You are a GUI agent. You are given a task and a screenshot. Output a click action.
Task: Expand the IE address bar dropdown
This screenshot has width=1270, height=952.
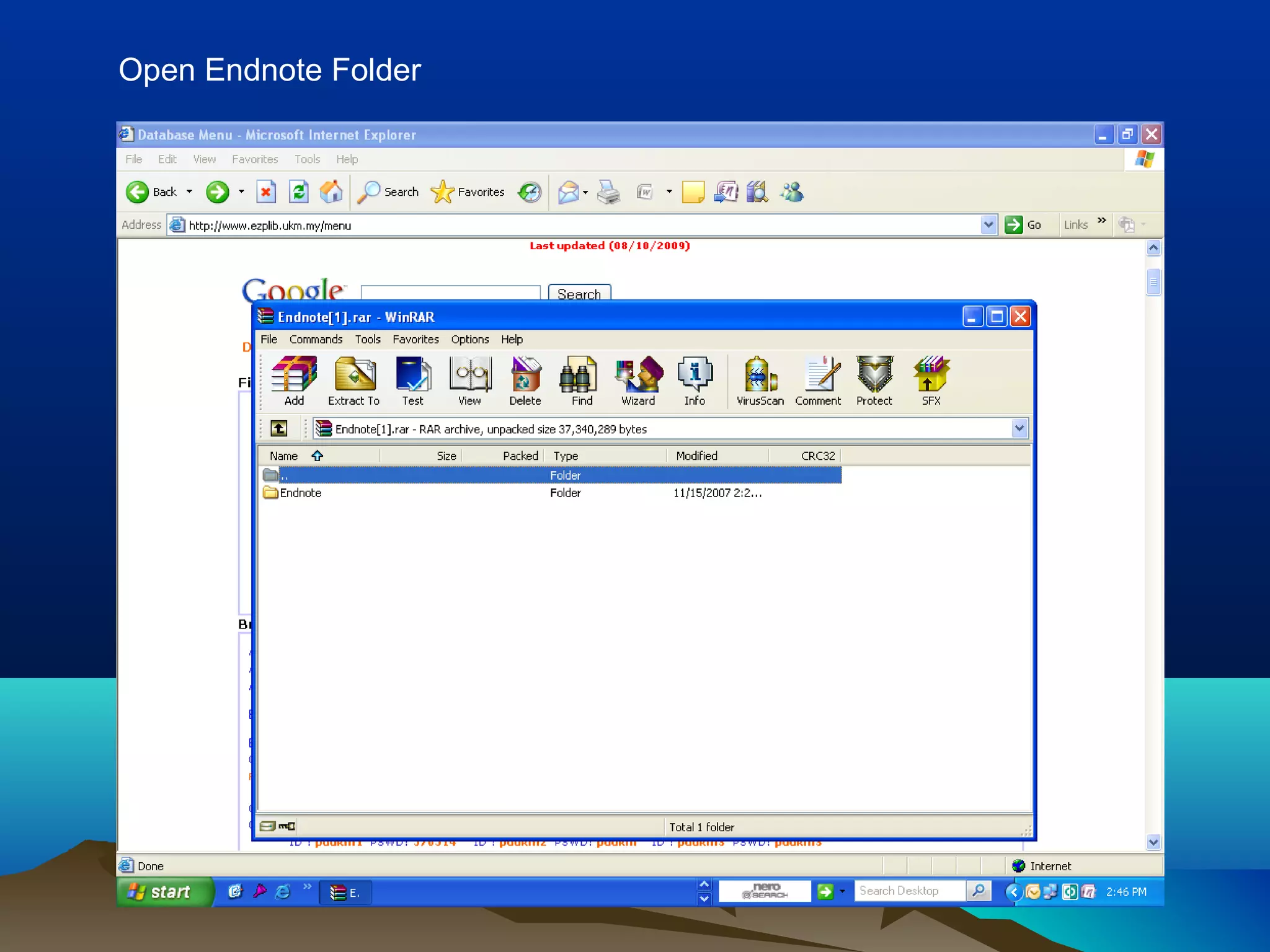988,224
